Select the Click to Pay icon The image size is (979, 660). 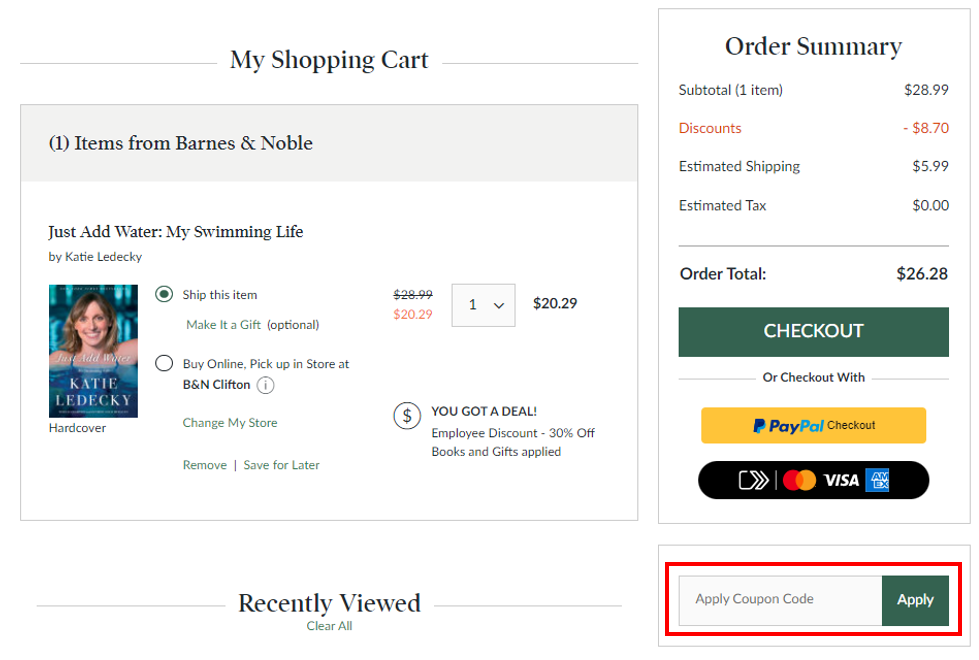tap(753, 480)
